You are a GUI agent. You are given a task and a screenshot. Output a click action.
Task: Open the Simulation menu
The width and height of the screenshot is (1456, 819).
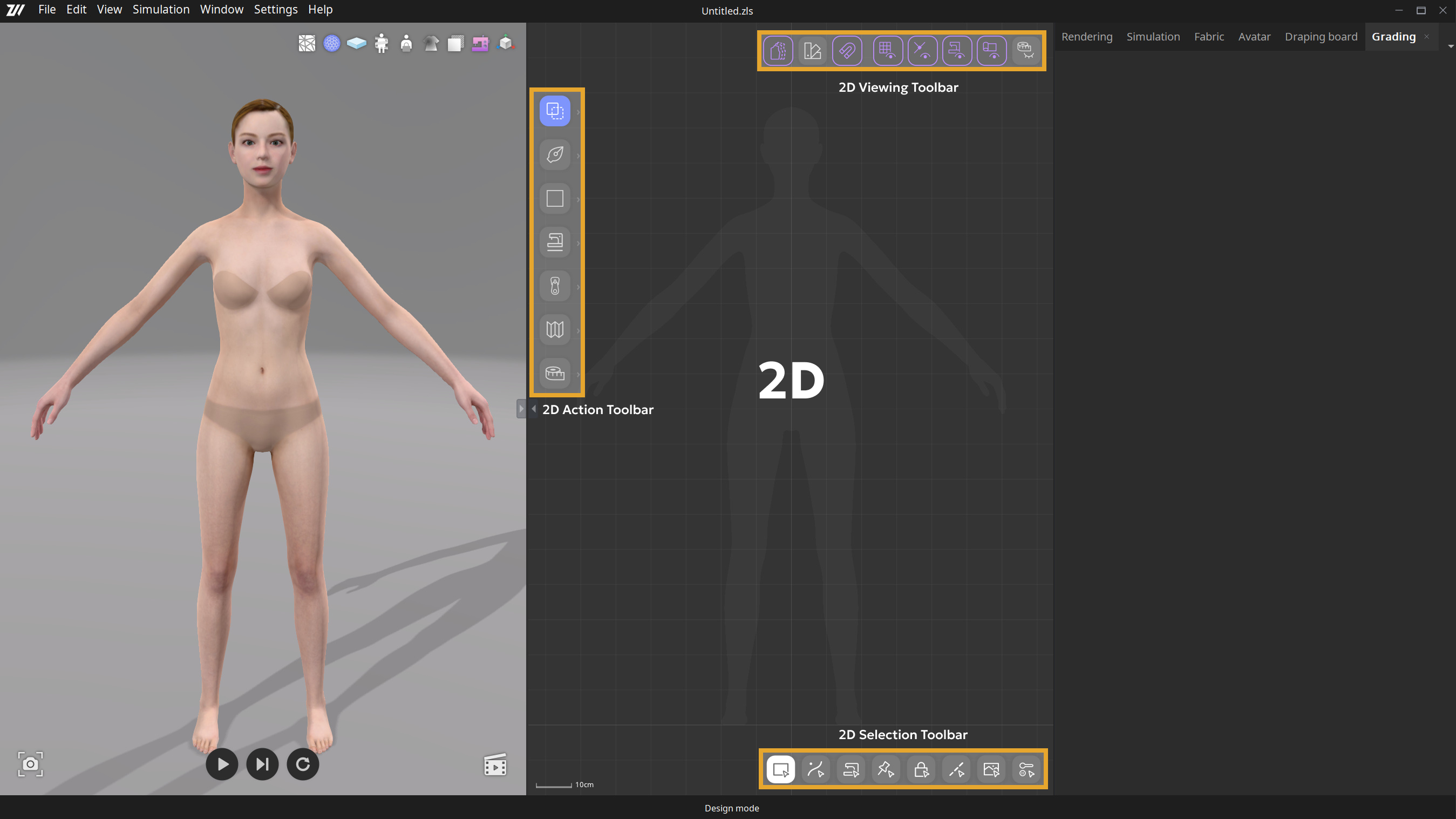click(160, 9)
